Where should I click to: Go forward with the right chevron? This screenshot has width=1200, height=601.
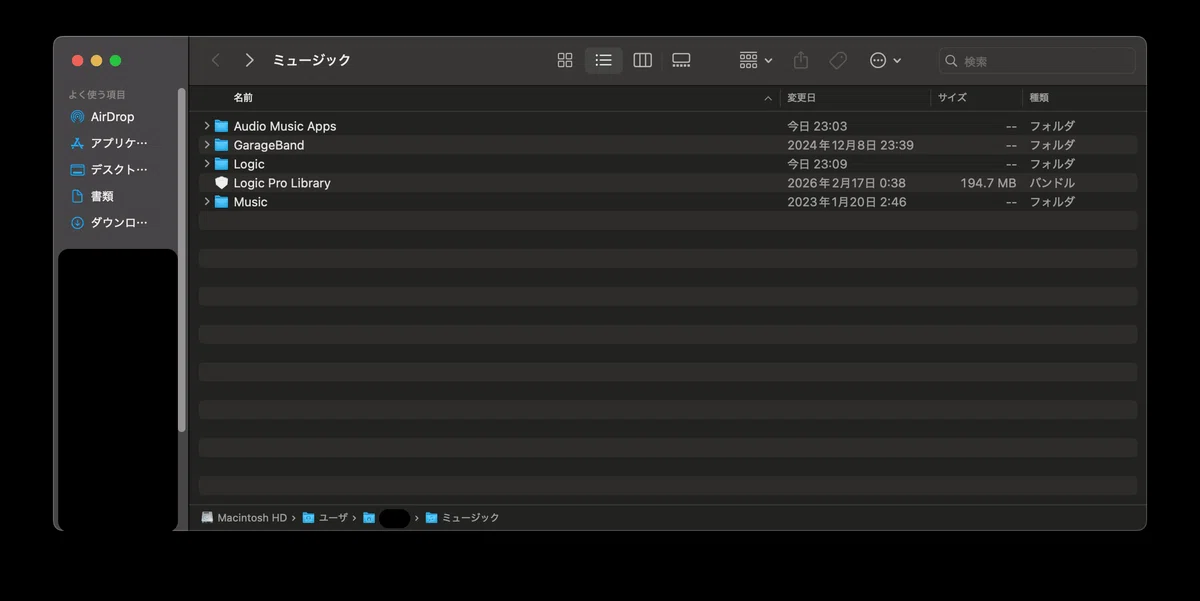point(249,61)
